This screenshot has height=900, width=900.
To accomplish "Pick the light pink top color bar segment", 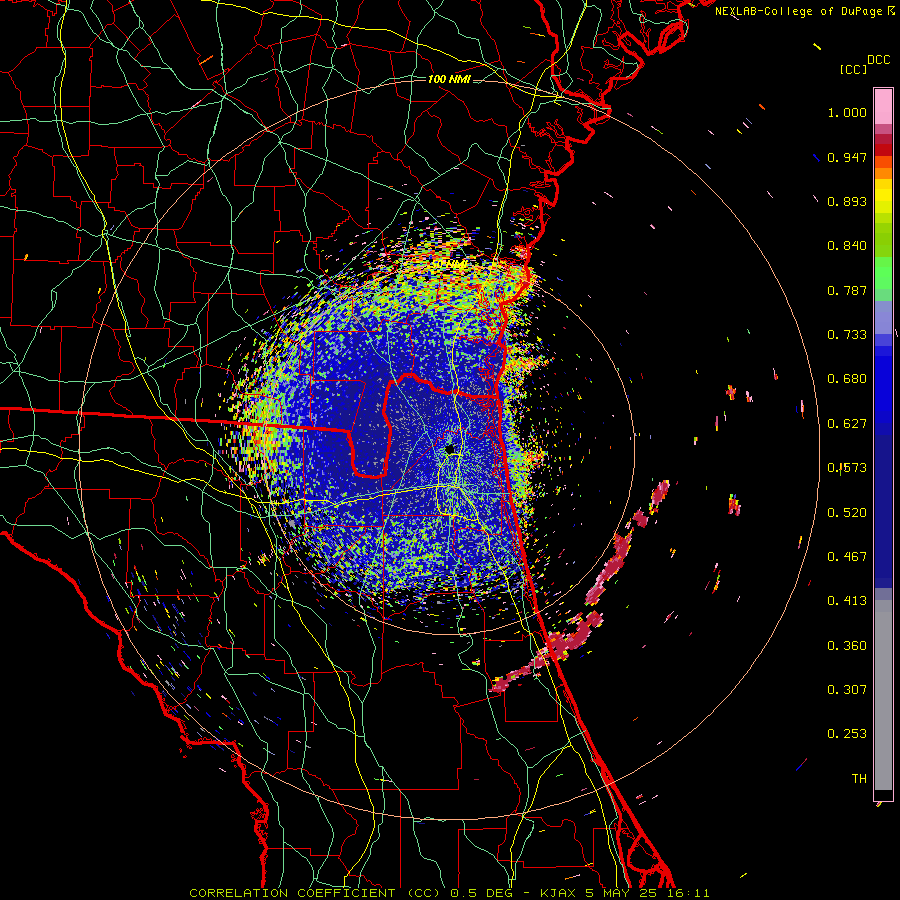I will tap(883, 106).
